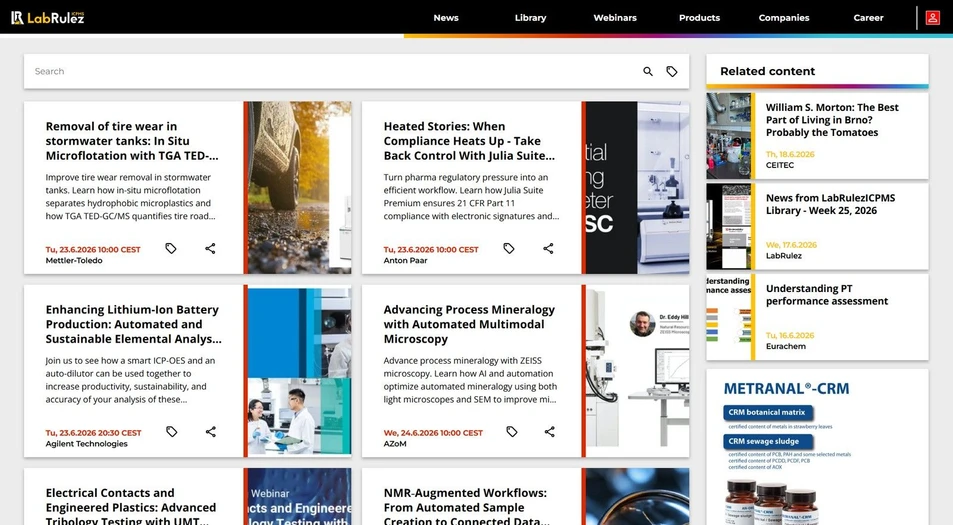Screen dimensions: 953x525
Task: Open 'Removal of tire wear in stormwater tanks' title
Action: pyautogui.click(x=132, y=141)
